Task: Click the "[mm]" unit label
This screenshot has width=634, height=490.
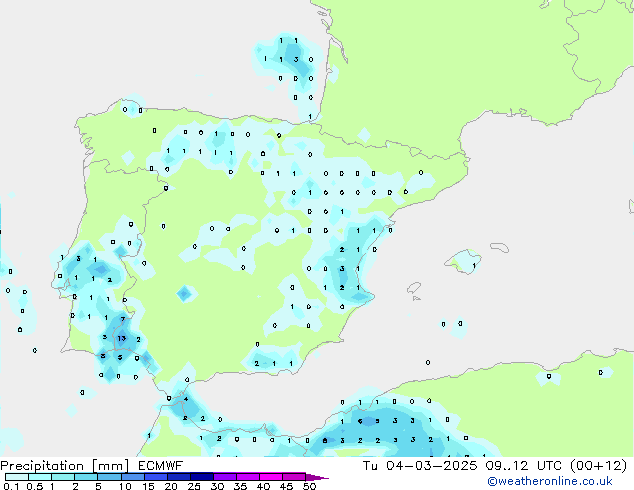Action: pyautogui.click(x=110, y=466)
